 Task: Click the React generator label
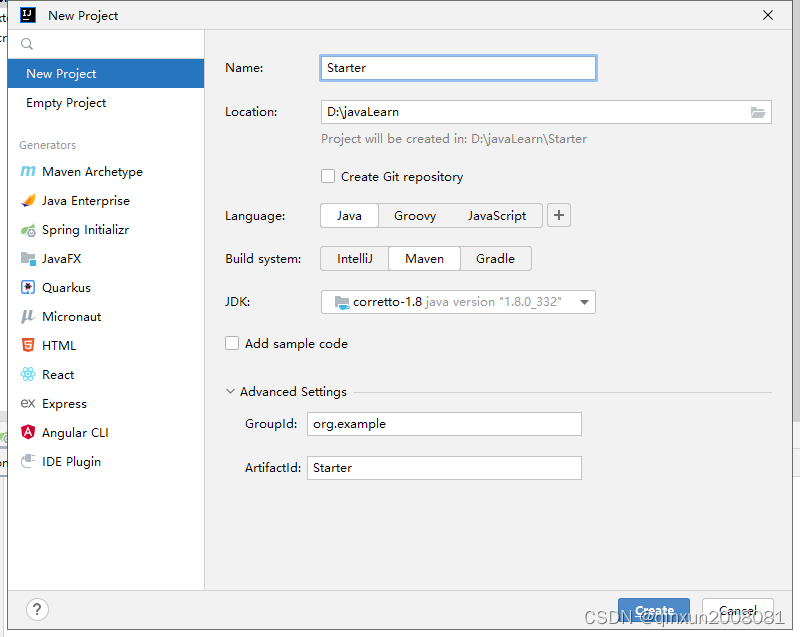click(58, 374)
